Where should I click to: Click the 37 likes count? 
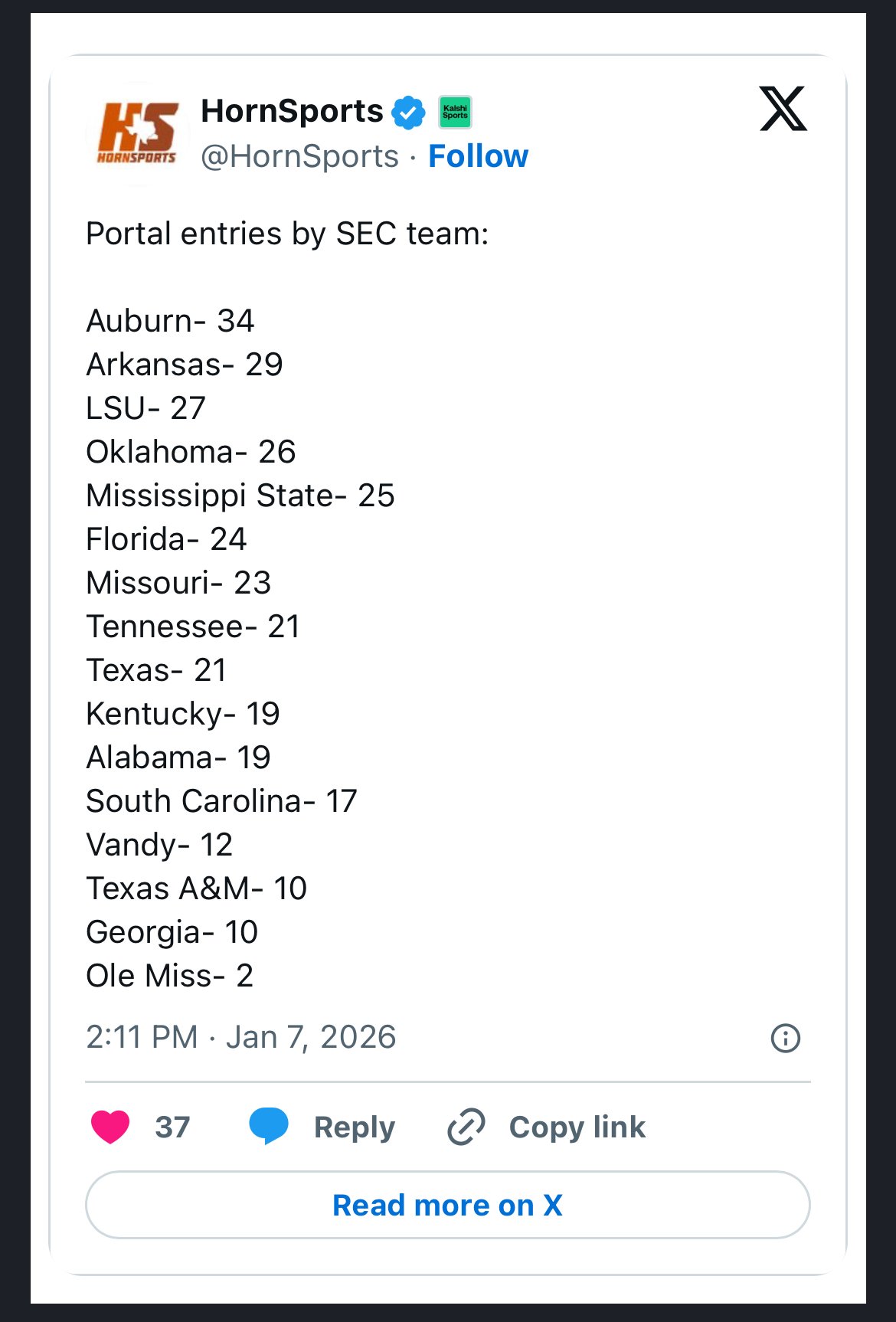pyautogui.click(x=172, y=1127)
